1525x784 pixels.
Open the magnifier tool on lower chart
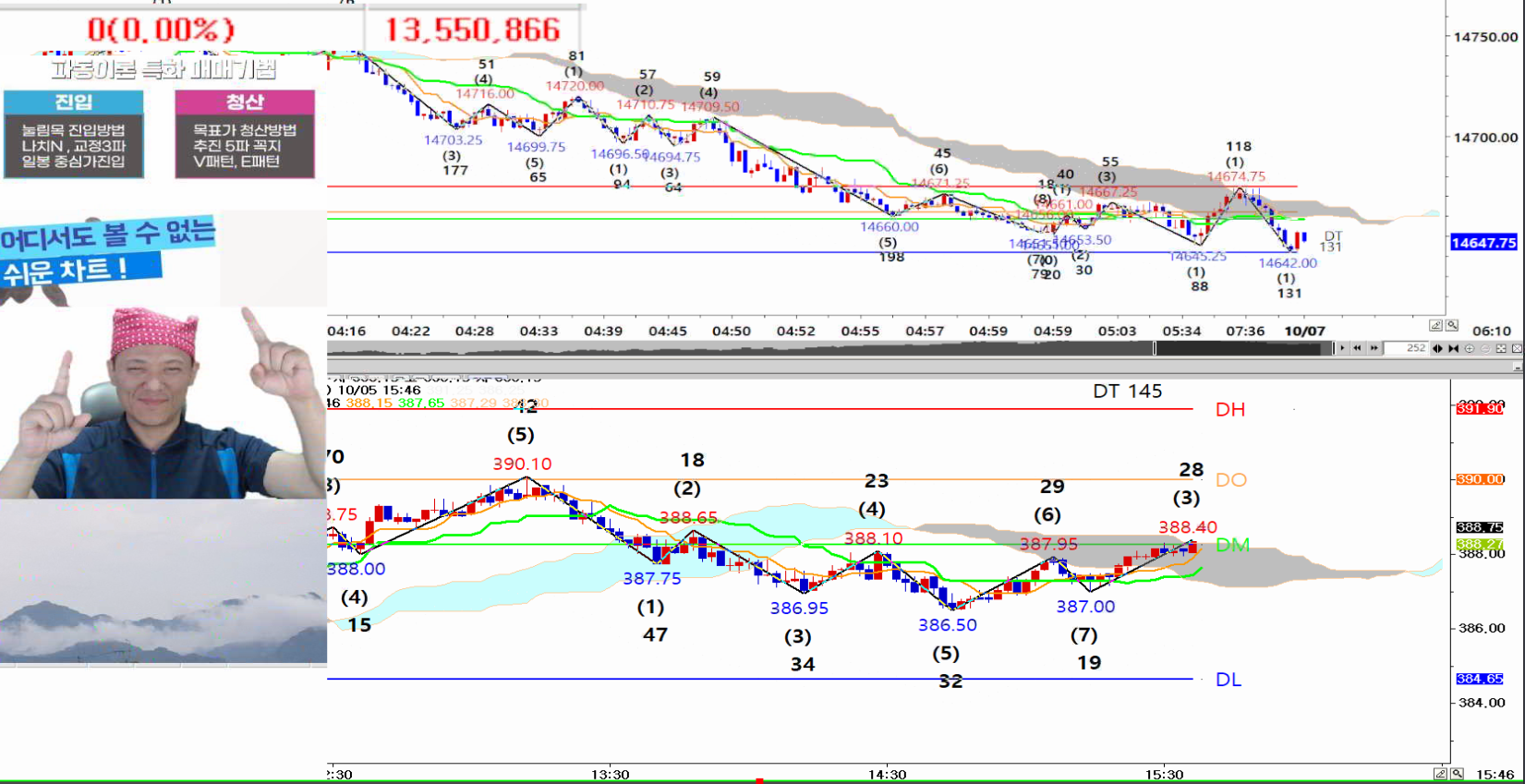[x=1457, y=774]
